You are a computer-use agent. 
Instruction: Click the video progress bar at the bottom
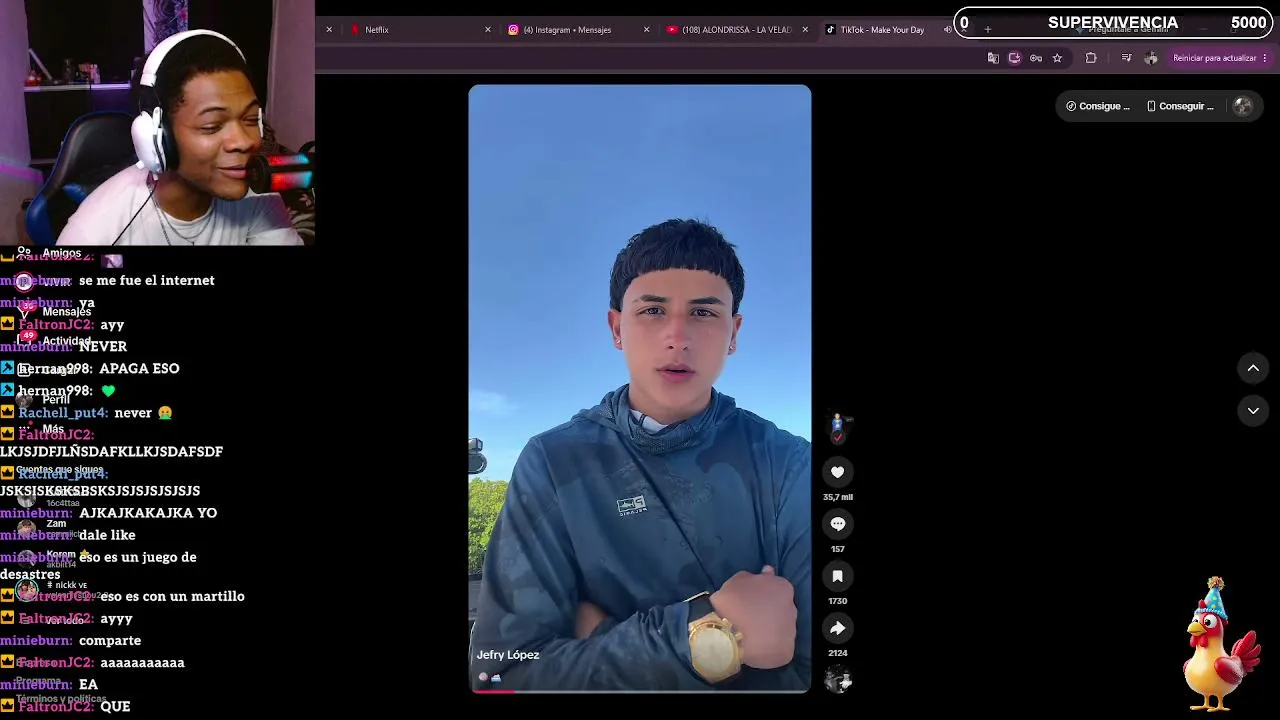coord(640,690)
